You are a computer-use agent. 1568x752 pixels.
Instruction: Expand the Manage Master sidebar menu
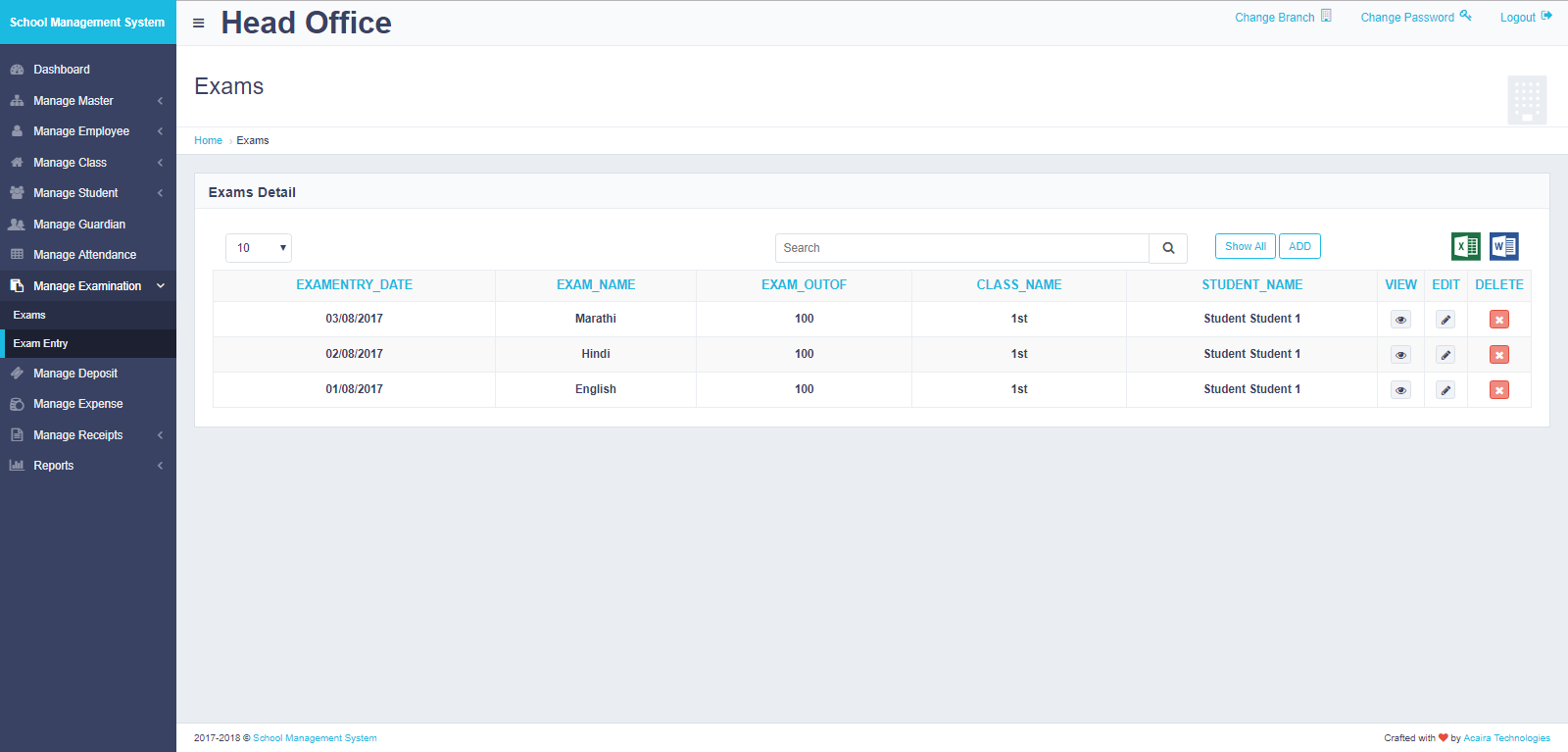coord(87,101)
